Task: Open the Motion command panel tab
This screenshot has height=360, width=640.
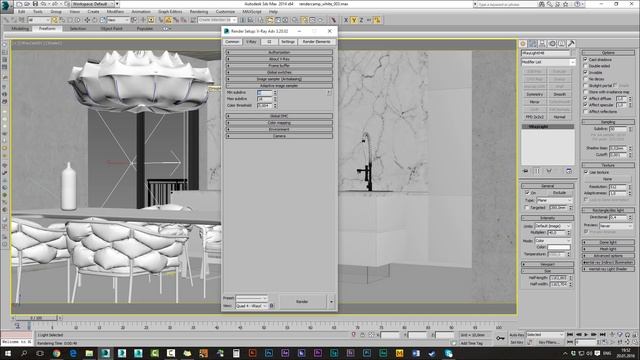Action: click(552, 43)
